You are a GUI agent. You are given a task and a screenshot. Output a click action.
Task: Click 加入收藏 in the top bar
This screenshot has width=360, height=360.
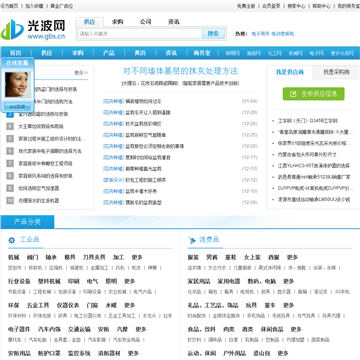(x=34, y=6)
